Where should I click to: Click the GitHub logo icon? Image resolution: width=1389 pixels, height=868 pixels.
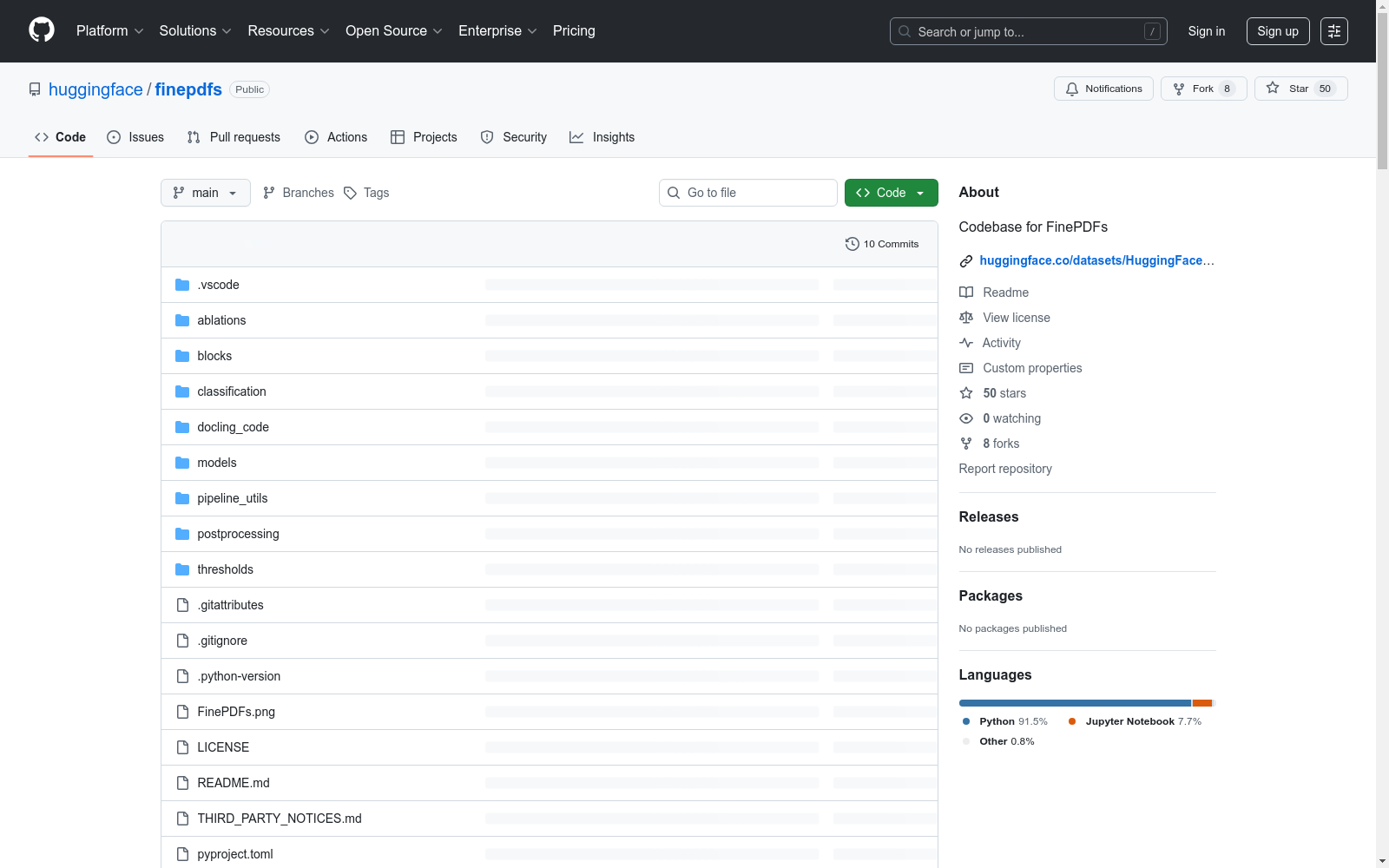coord(42,30)
